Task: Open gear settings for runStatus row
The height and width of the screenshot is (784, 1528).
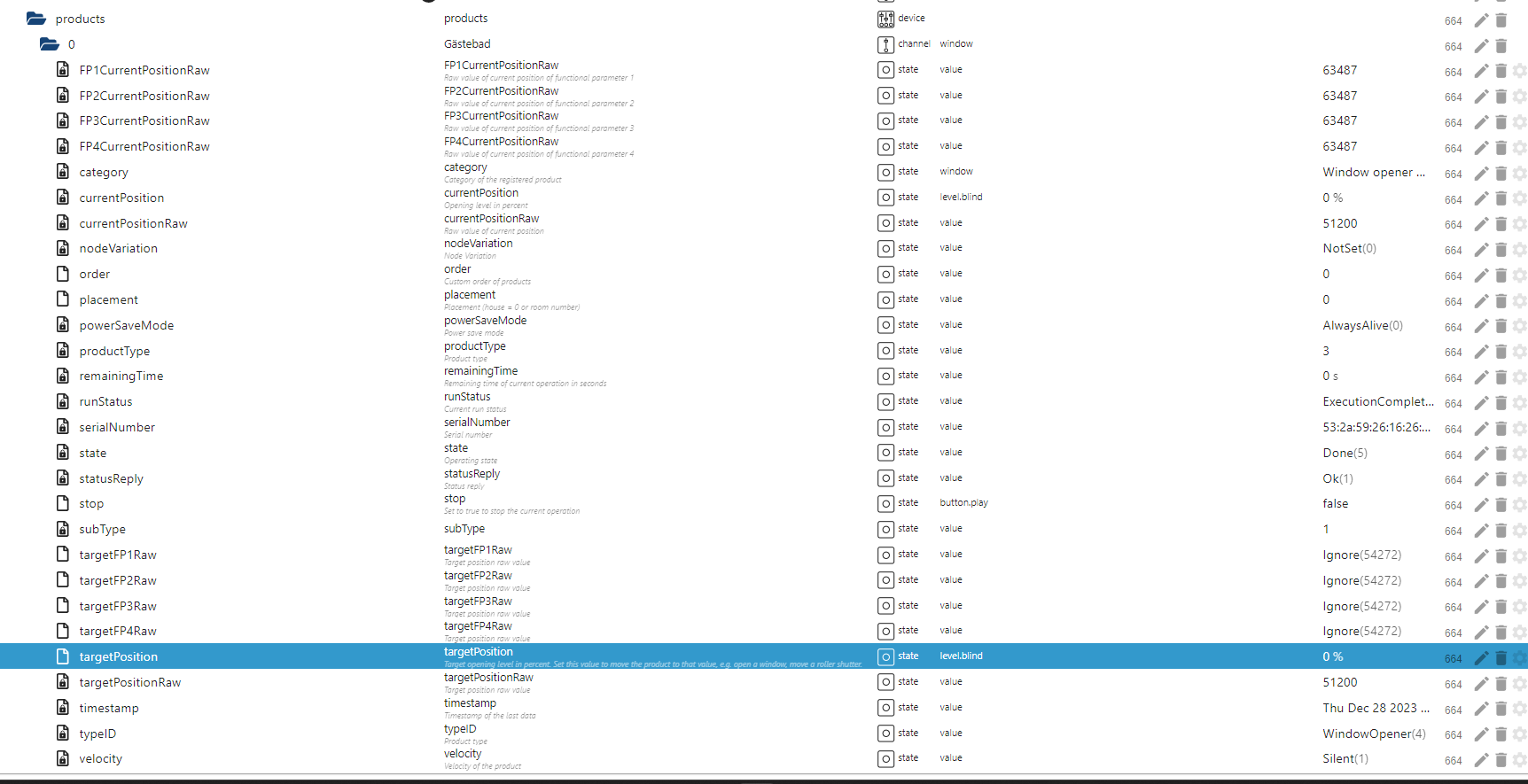Action: (x=1519, y=403)
